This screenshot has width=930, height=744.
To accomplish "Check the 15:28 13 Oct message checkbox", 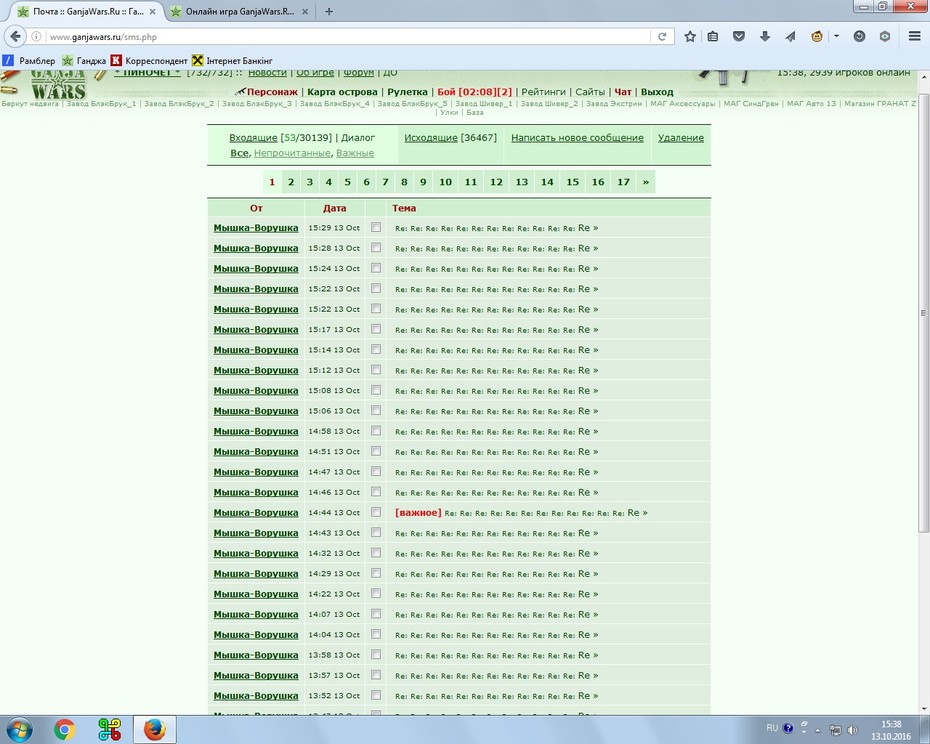I will (376, 247).
